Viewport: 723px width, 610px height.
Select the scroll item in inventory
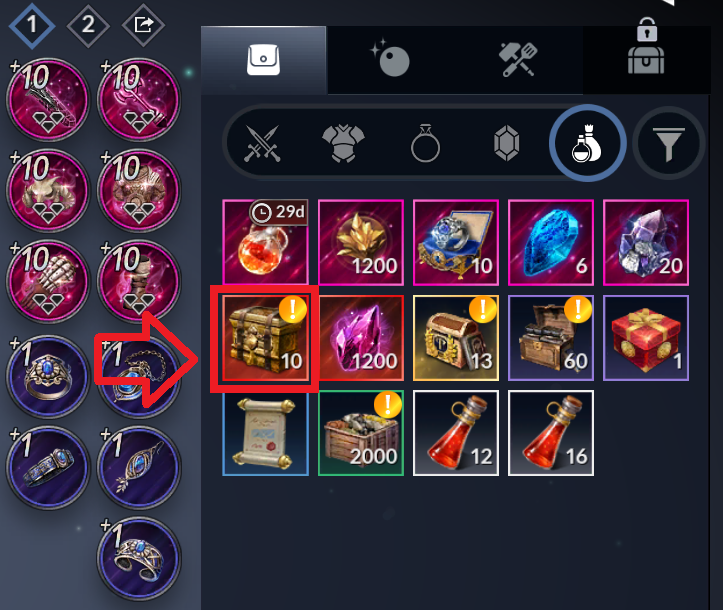click(x=265, y=433)
